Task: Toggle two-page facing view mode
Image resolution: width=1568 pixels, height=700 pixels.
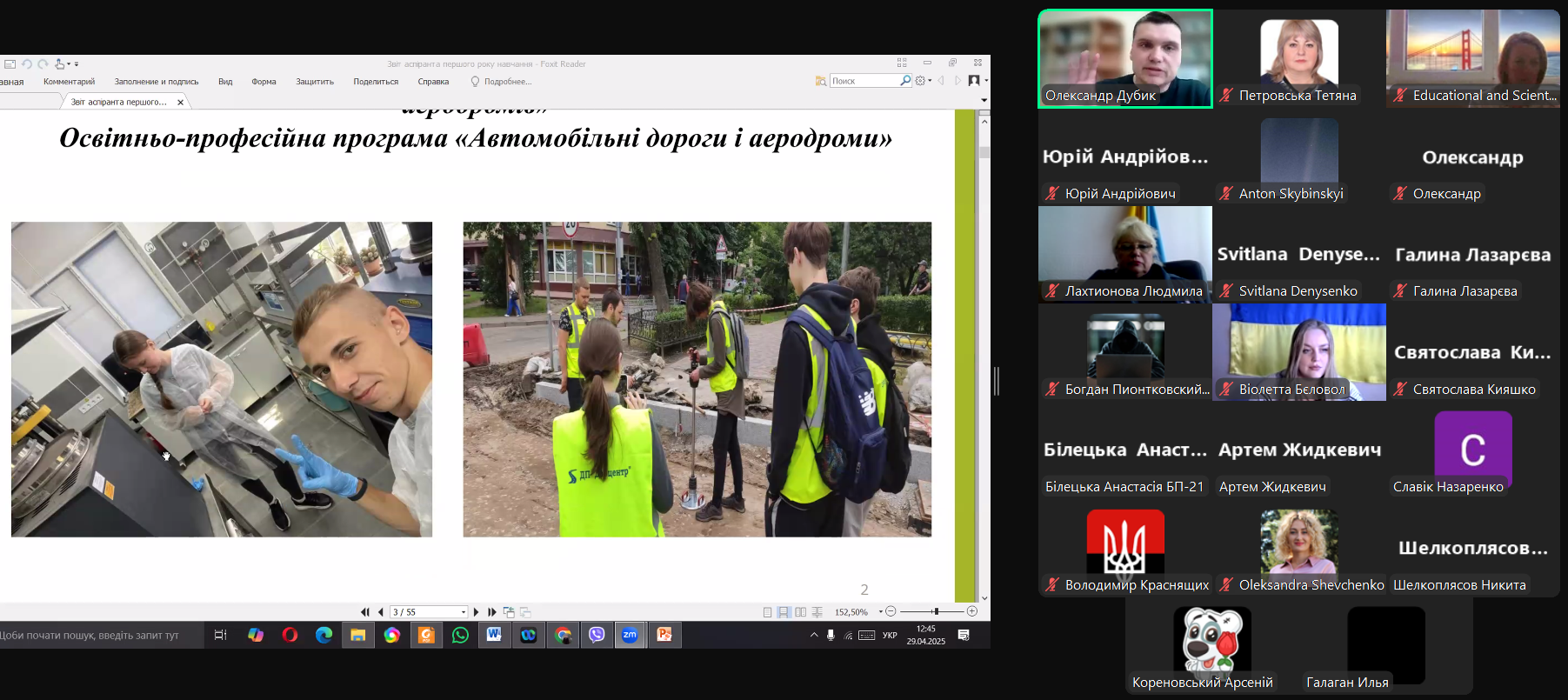Action: (800, 612)
